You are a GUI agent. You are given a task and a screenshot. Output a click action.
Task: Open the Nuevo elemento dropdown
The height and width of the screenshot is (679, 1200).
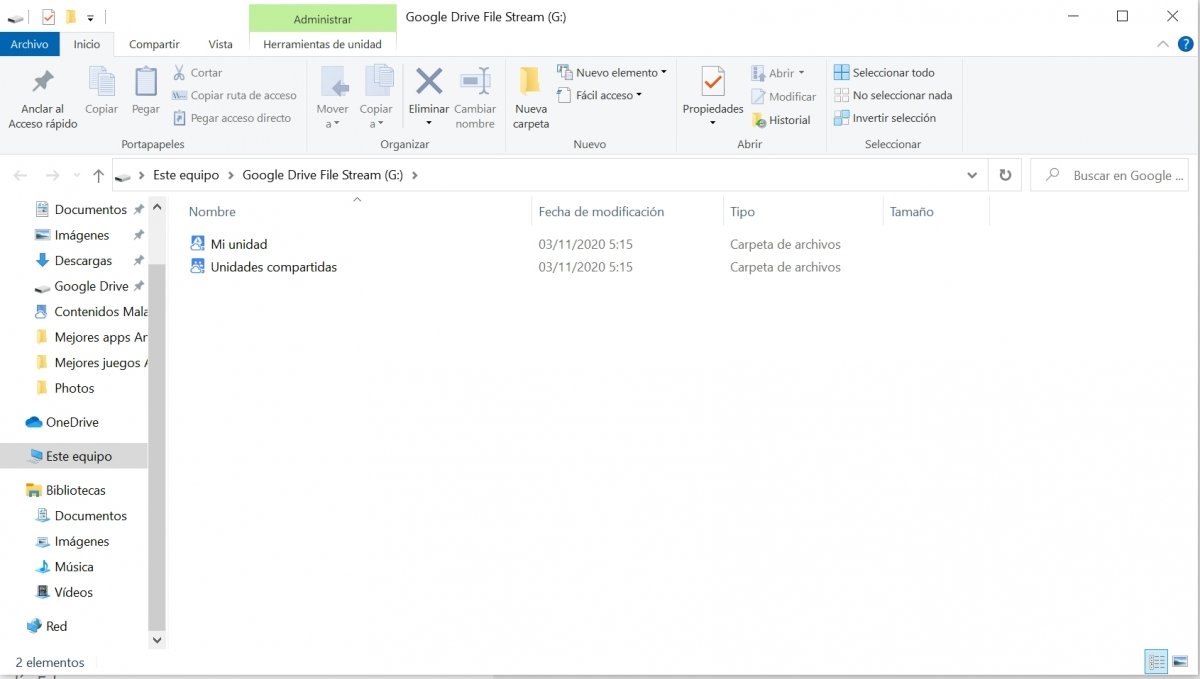(x=612, y=73)
